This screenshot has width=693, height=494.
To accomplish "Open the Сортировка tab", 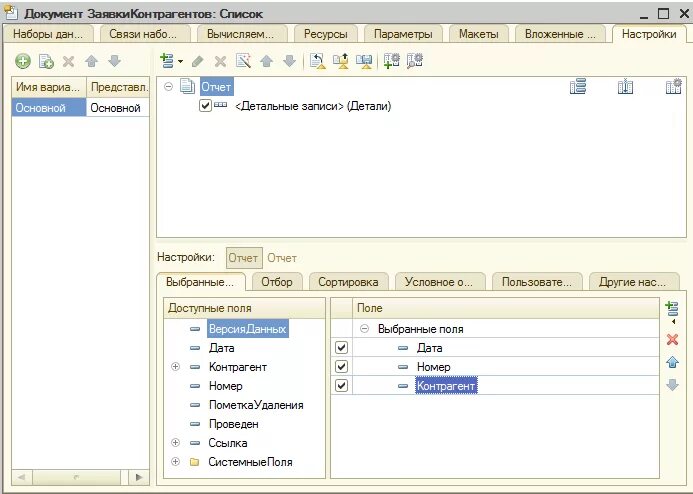I will pyautogui.click(x=348, y=282).
